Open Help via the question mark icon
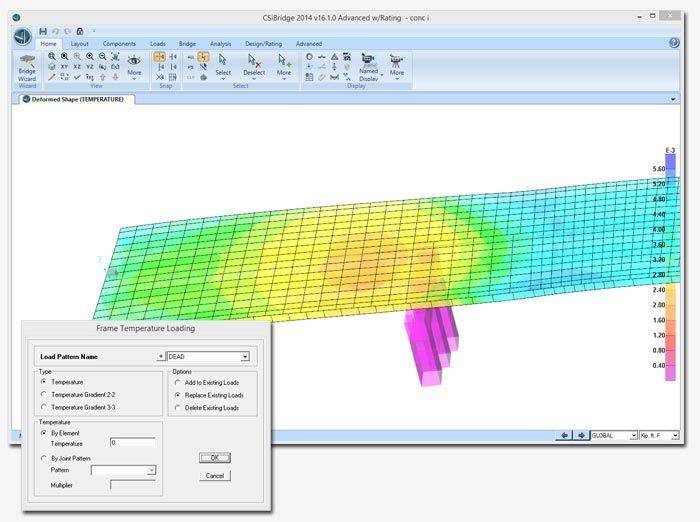700x522 pixels. coord(674,43)
